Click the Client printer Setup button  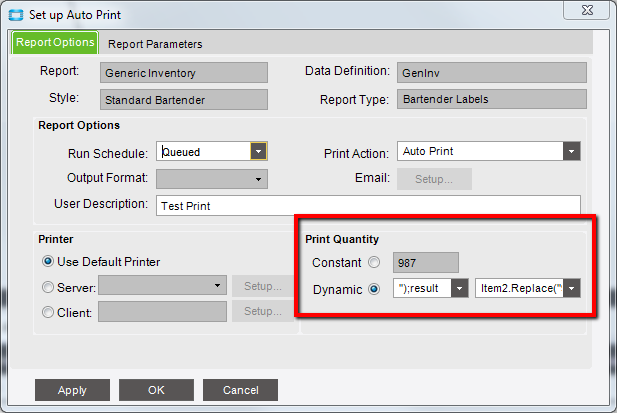point(262,311)
